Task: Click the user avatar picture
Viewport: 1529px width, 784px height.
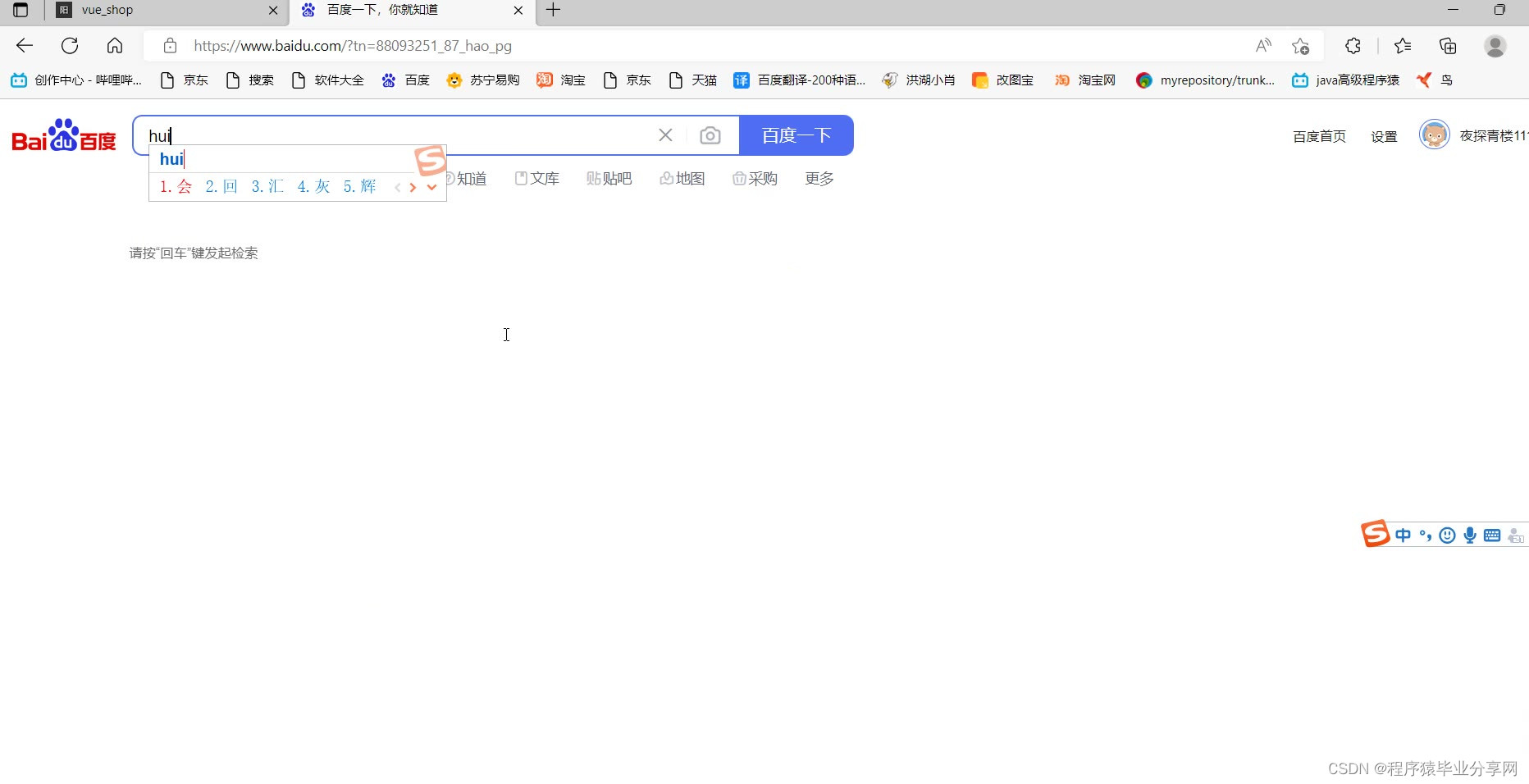Action: point(1435,134)
